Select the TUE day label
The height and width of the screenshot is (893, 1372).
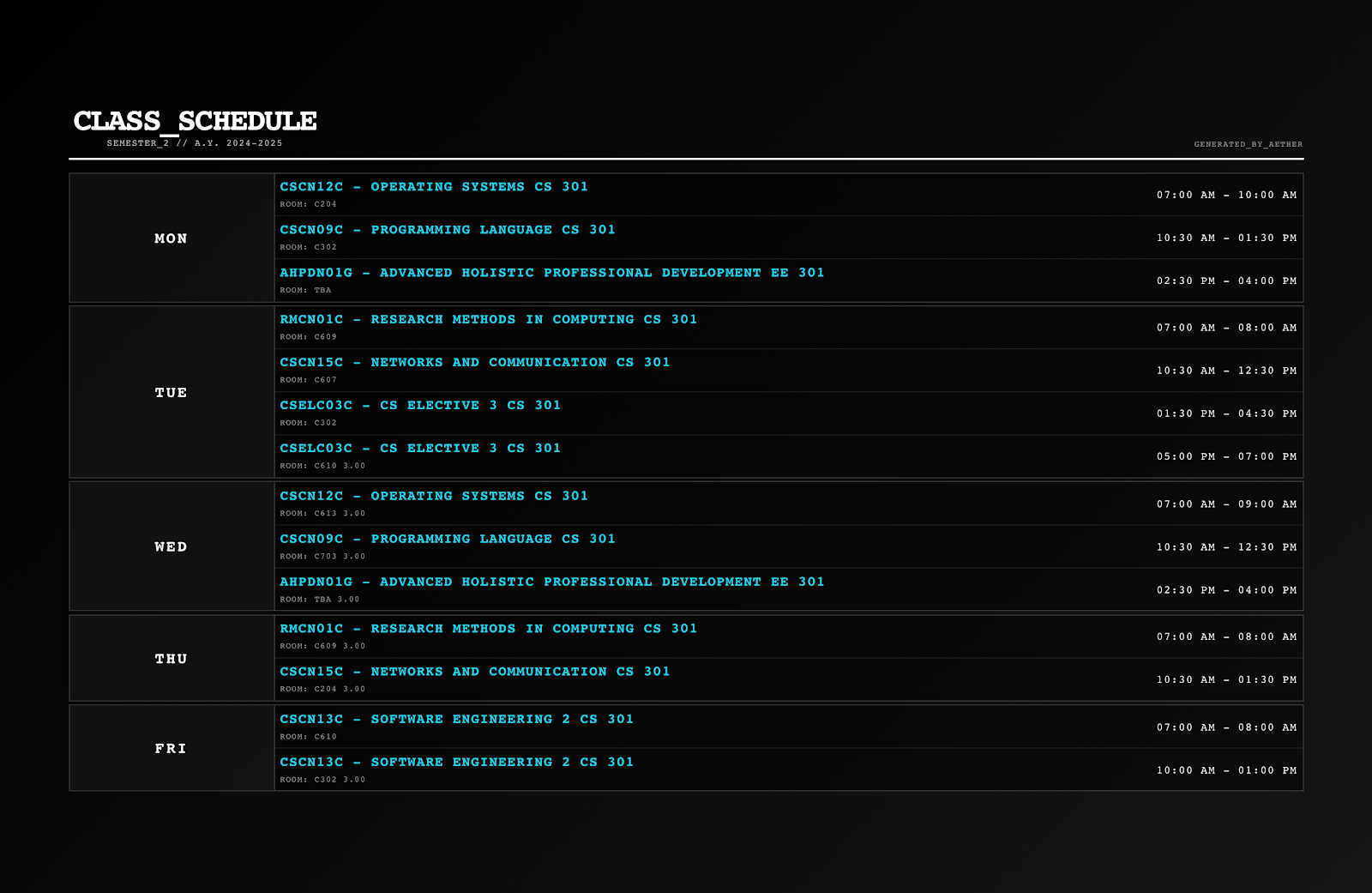[x=171, y=393]
